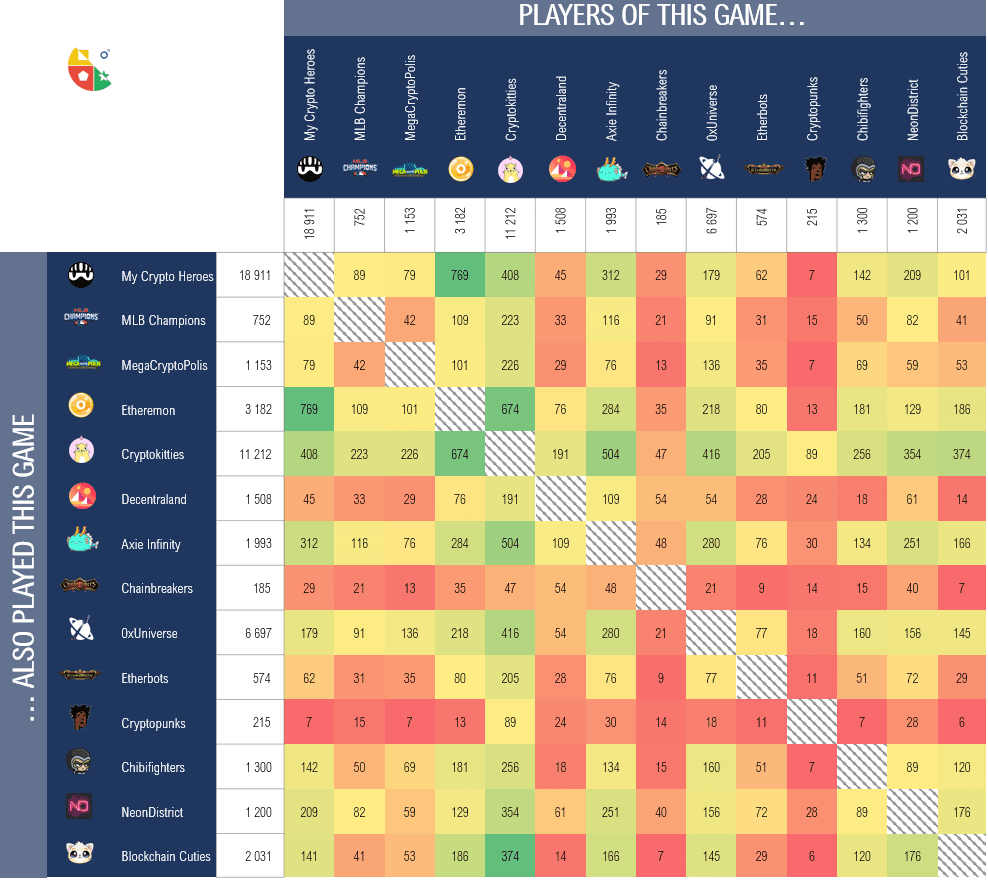Select the Chainbreakers row label
This screenshot has width=988, height=880.
(x=157, y=588)
